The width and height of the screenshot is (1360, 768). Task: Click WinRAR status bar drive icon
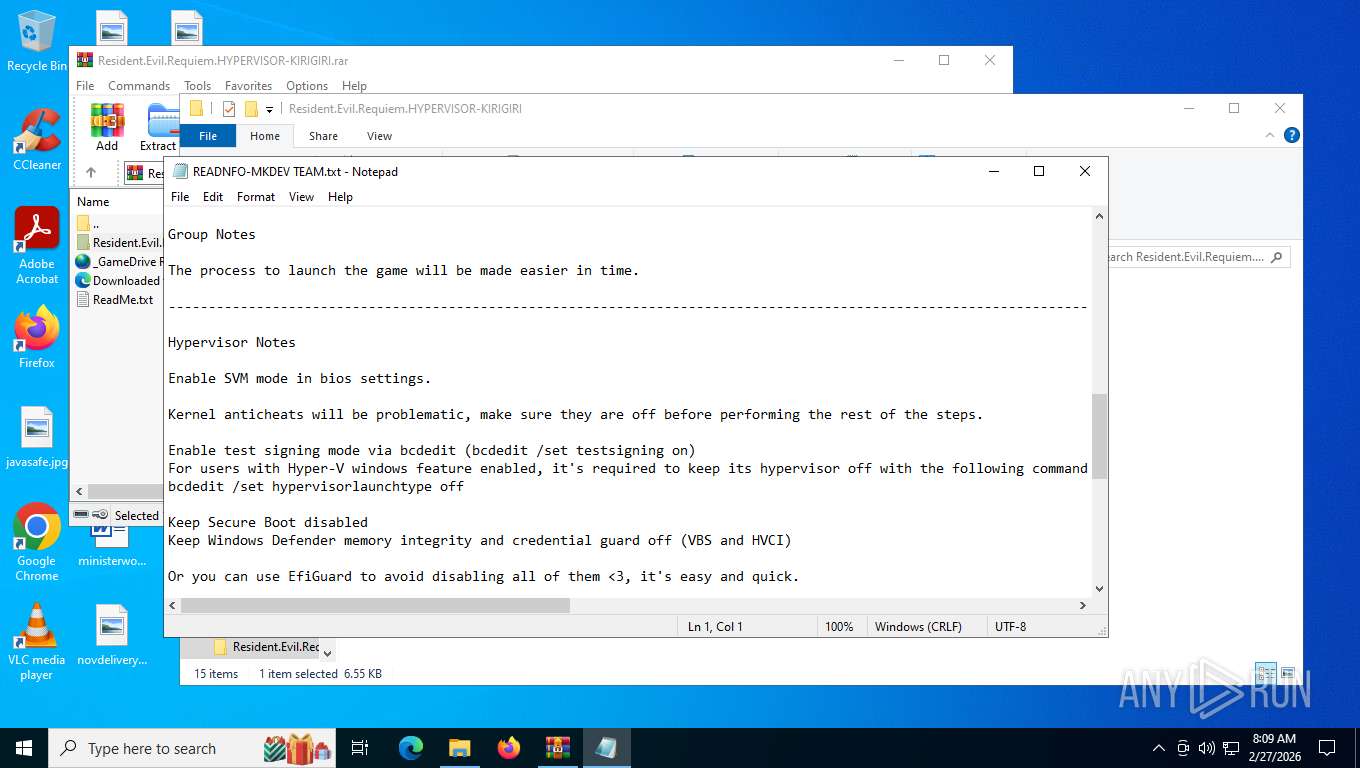coord(81,515)
